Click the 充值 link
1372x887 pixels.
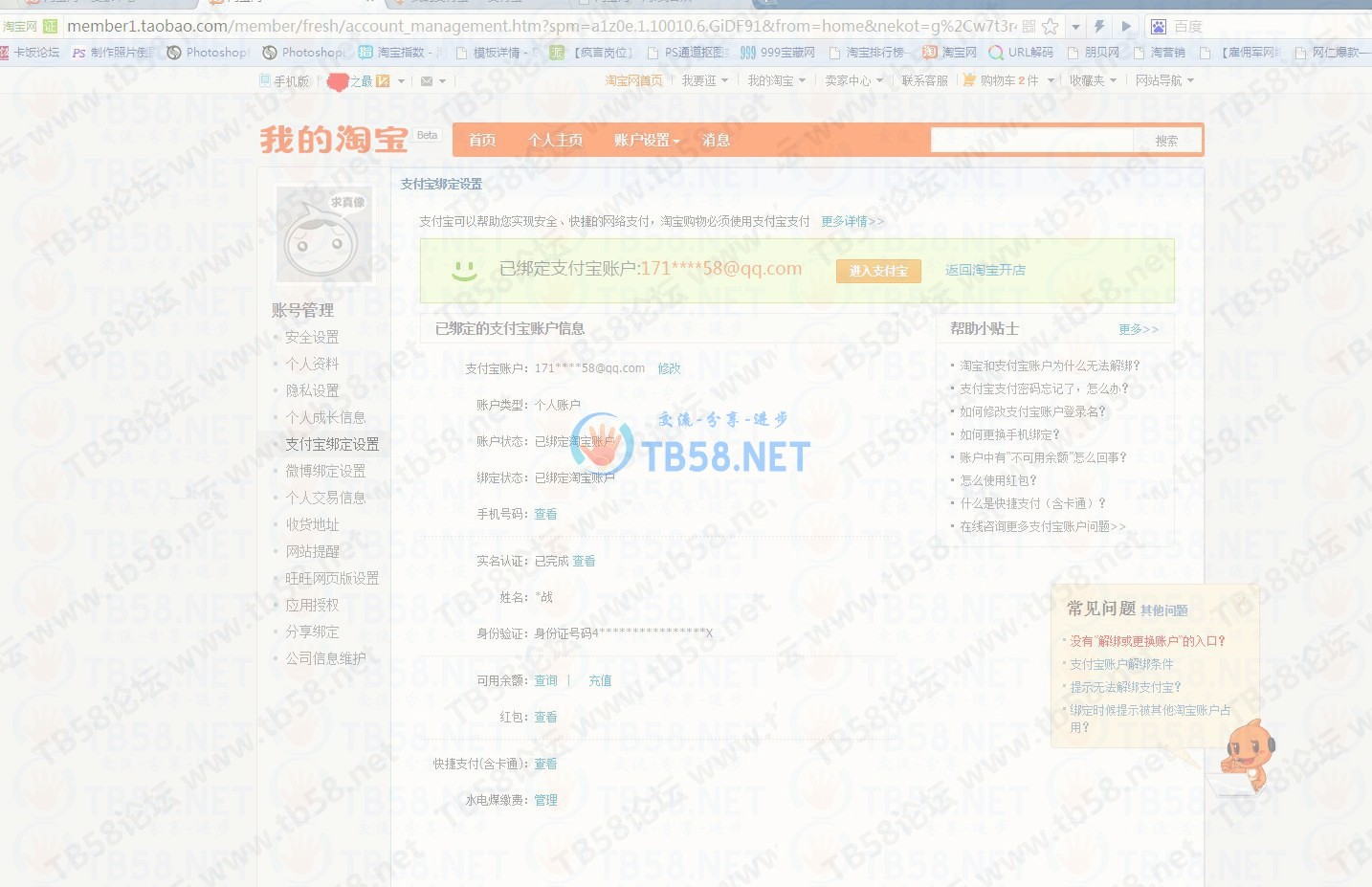click(x=600, y=680)
